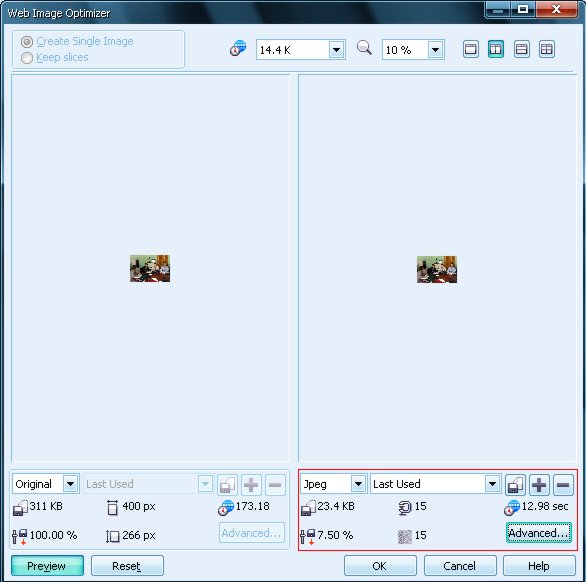
Task: Confirm with the OK button
Action: (x=380, y=566)
